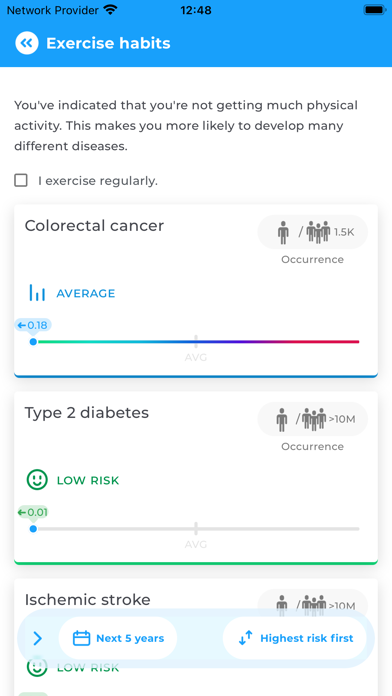392x696 pixels.
Task: Click the Colorectal cancer risk slider dot
Action: point(33,342)
